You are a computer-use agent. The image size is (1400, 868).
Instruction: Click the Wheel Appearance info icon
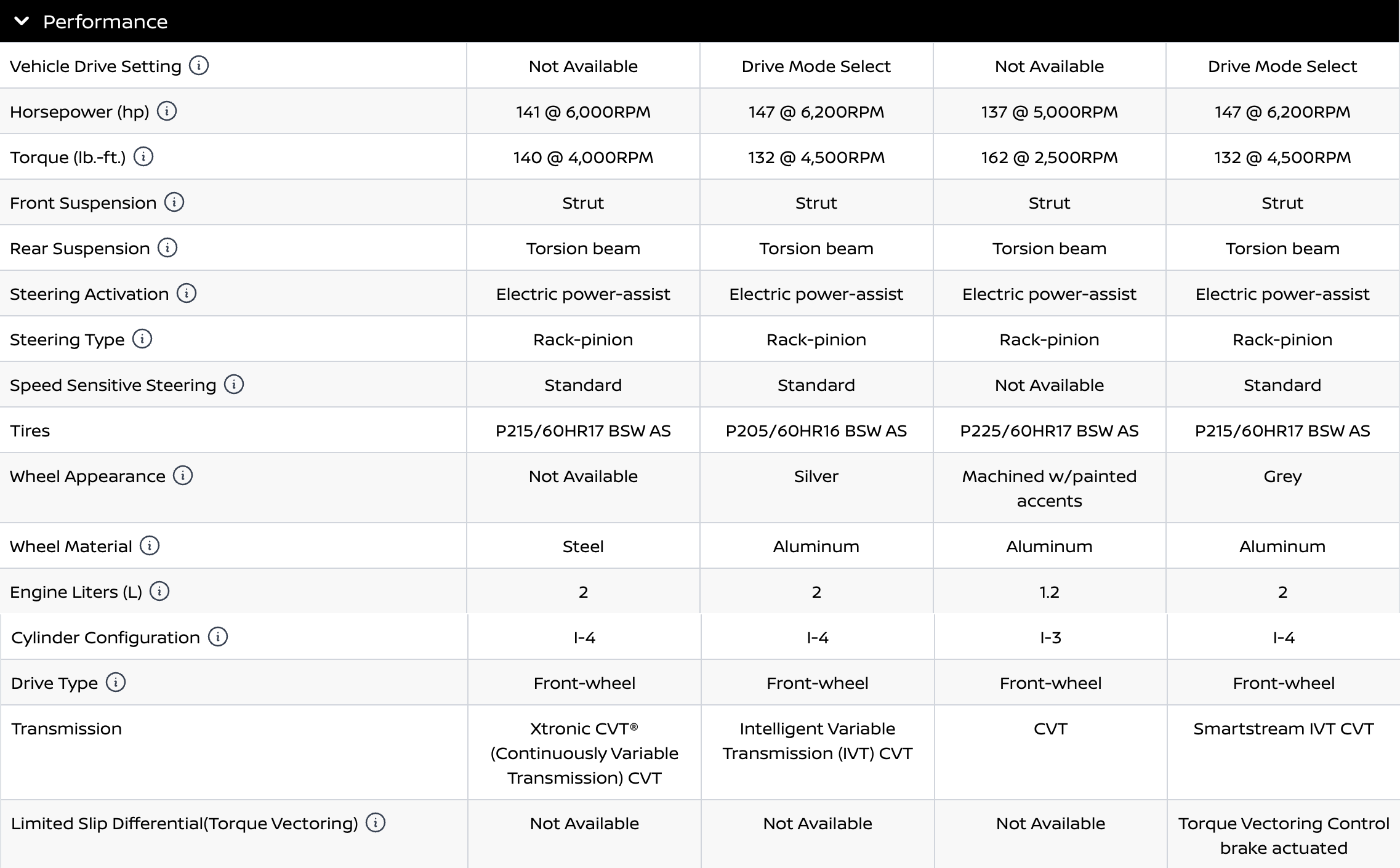click(183, 475)
